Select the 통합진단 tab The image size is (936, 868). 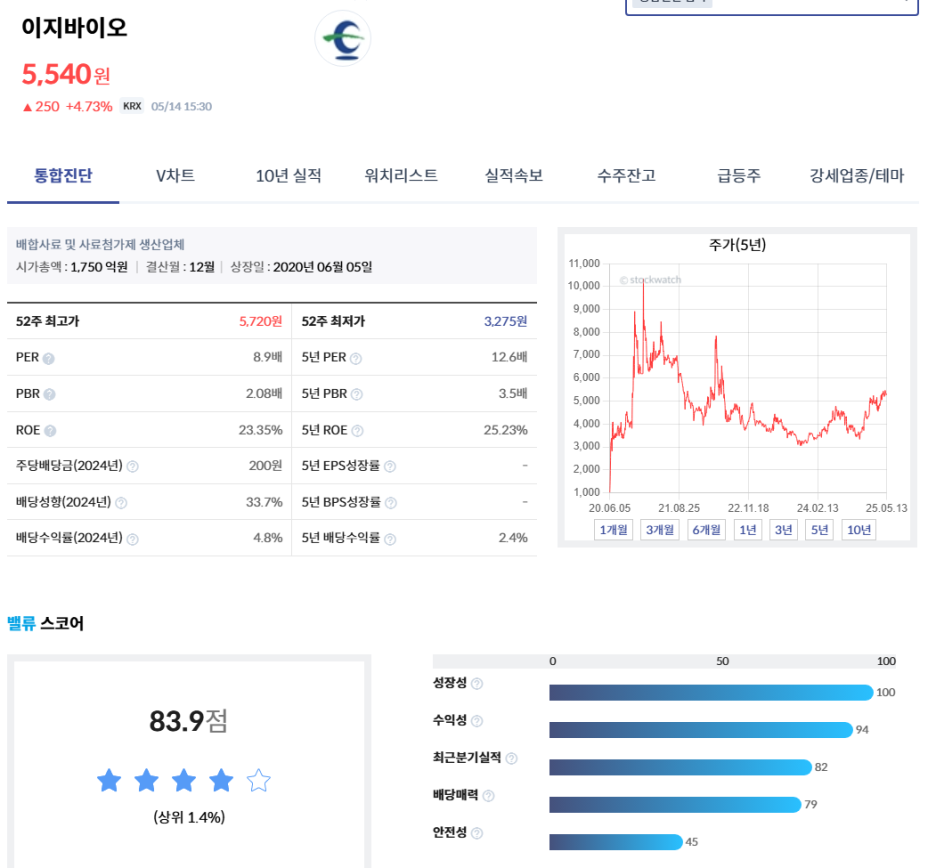(x=63, y=176)
